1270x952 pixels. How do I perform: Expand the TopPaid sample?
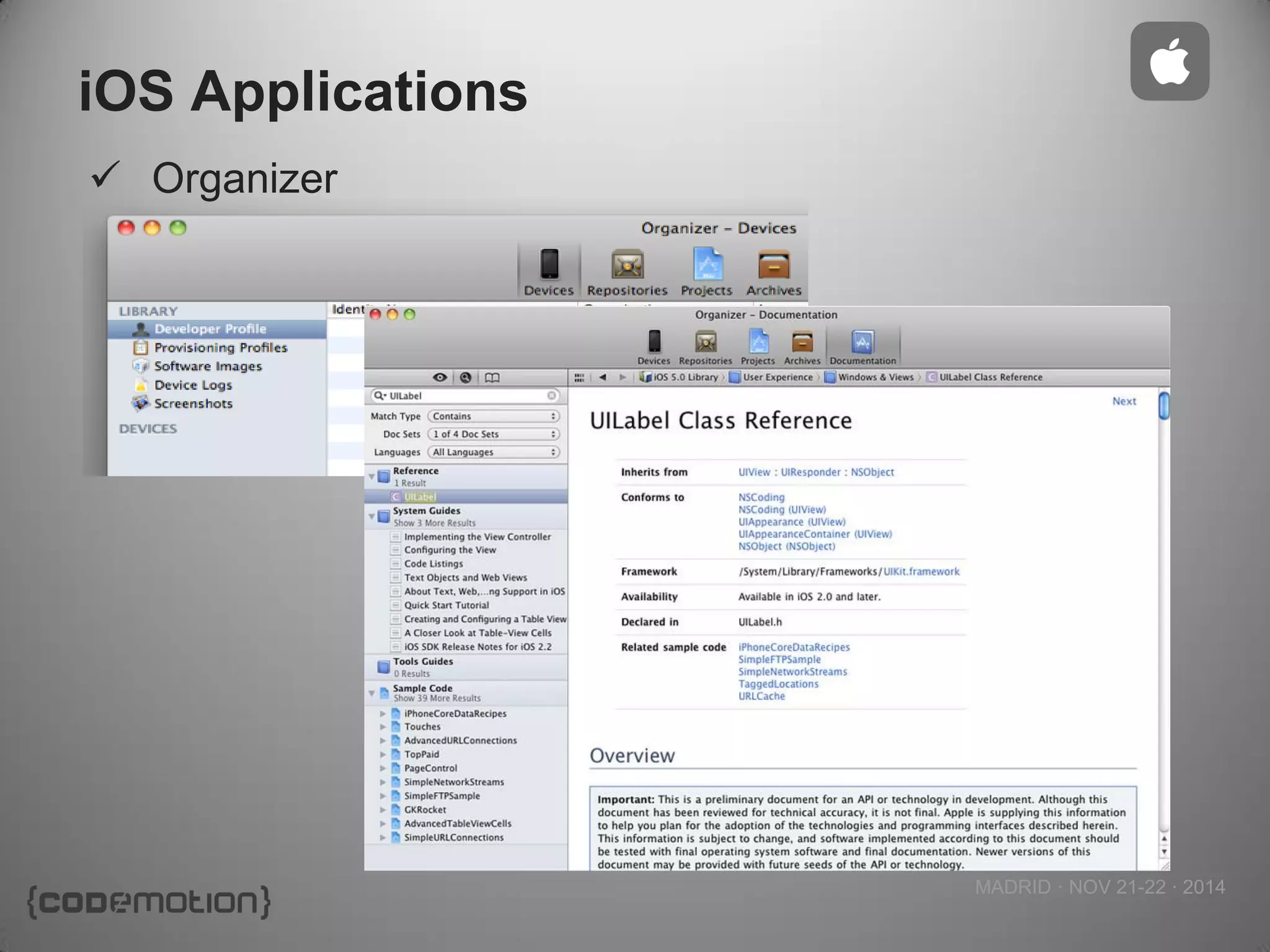[x=383, y=755]
